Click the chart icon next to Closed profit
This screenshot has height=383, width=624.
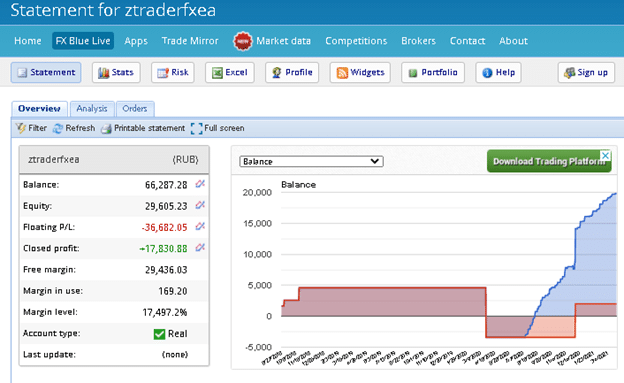tap(200, 248)
